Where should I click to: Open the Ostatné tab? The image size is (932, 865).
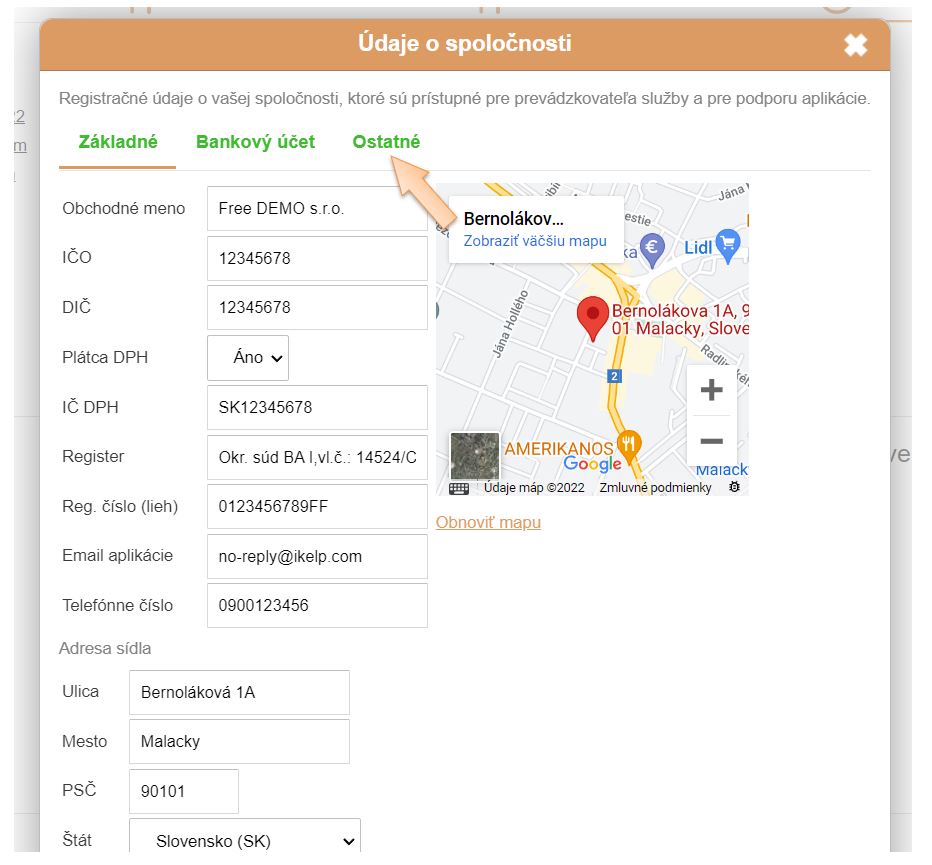(386, 142)
